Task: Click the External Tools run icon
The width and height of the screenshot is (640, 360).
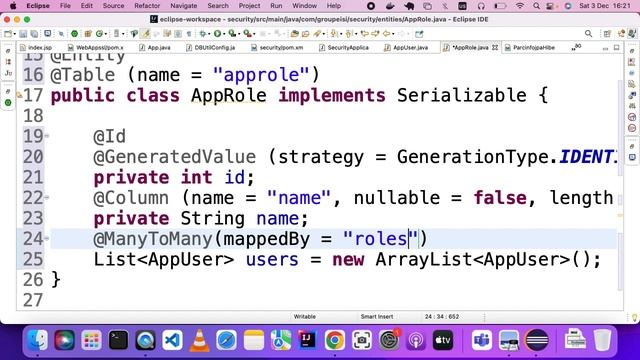Action: pos(247,34)
